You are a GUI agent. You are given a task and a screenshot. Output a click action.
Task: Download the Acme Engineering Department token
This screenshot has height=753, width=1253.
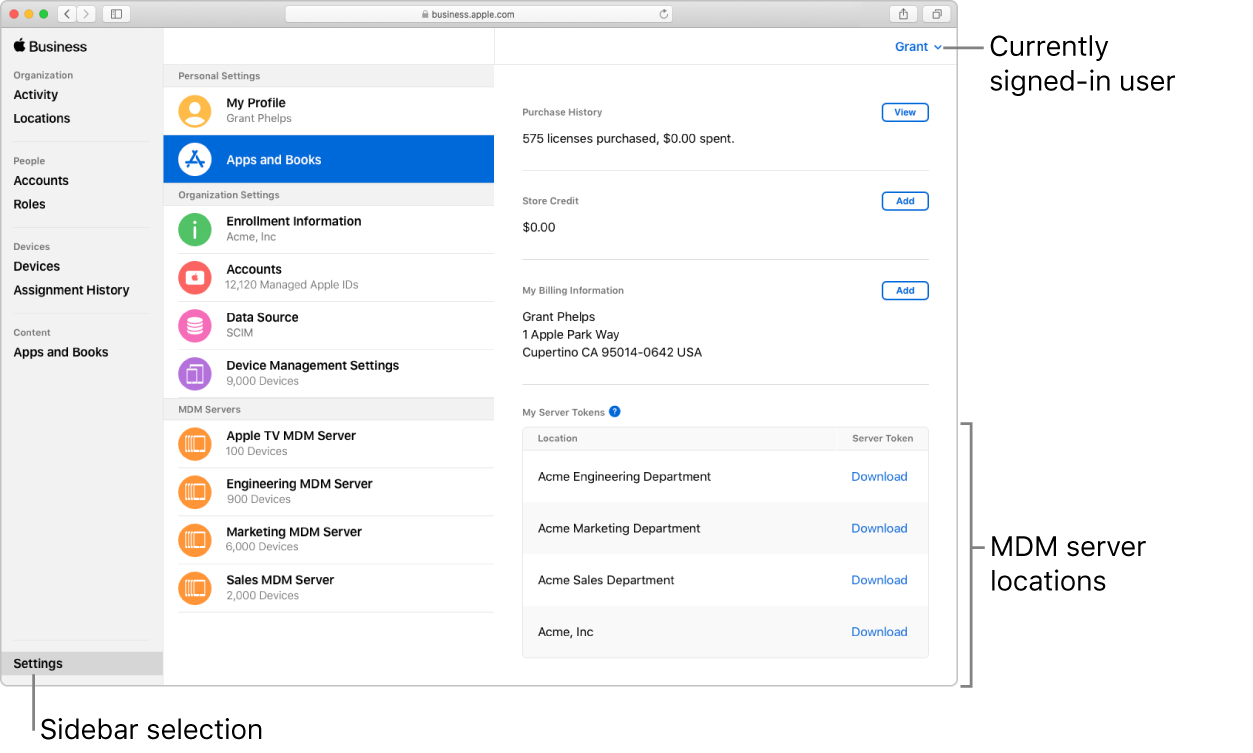tap(879, 477)
